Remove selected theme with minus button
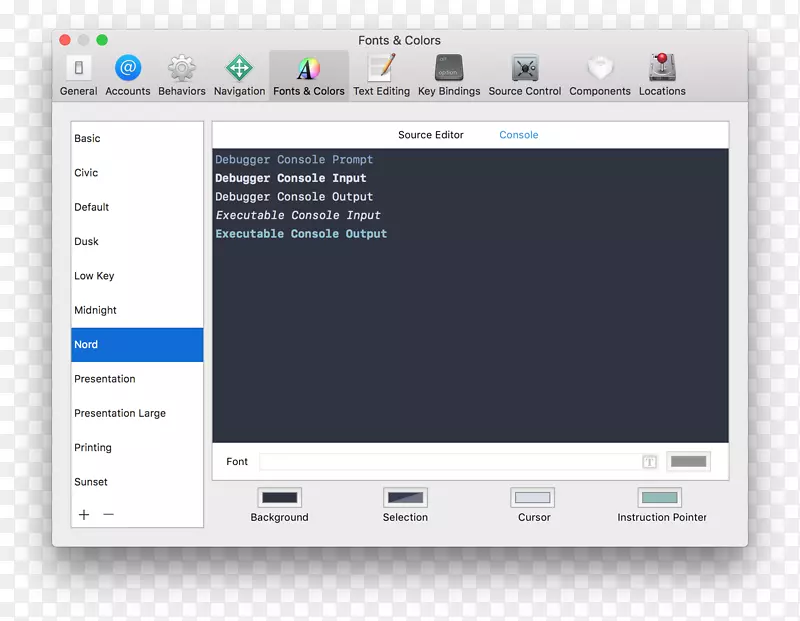Image resolution: width=800 pixels, height=621 pixels. (108, 514)
